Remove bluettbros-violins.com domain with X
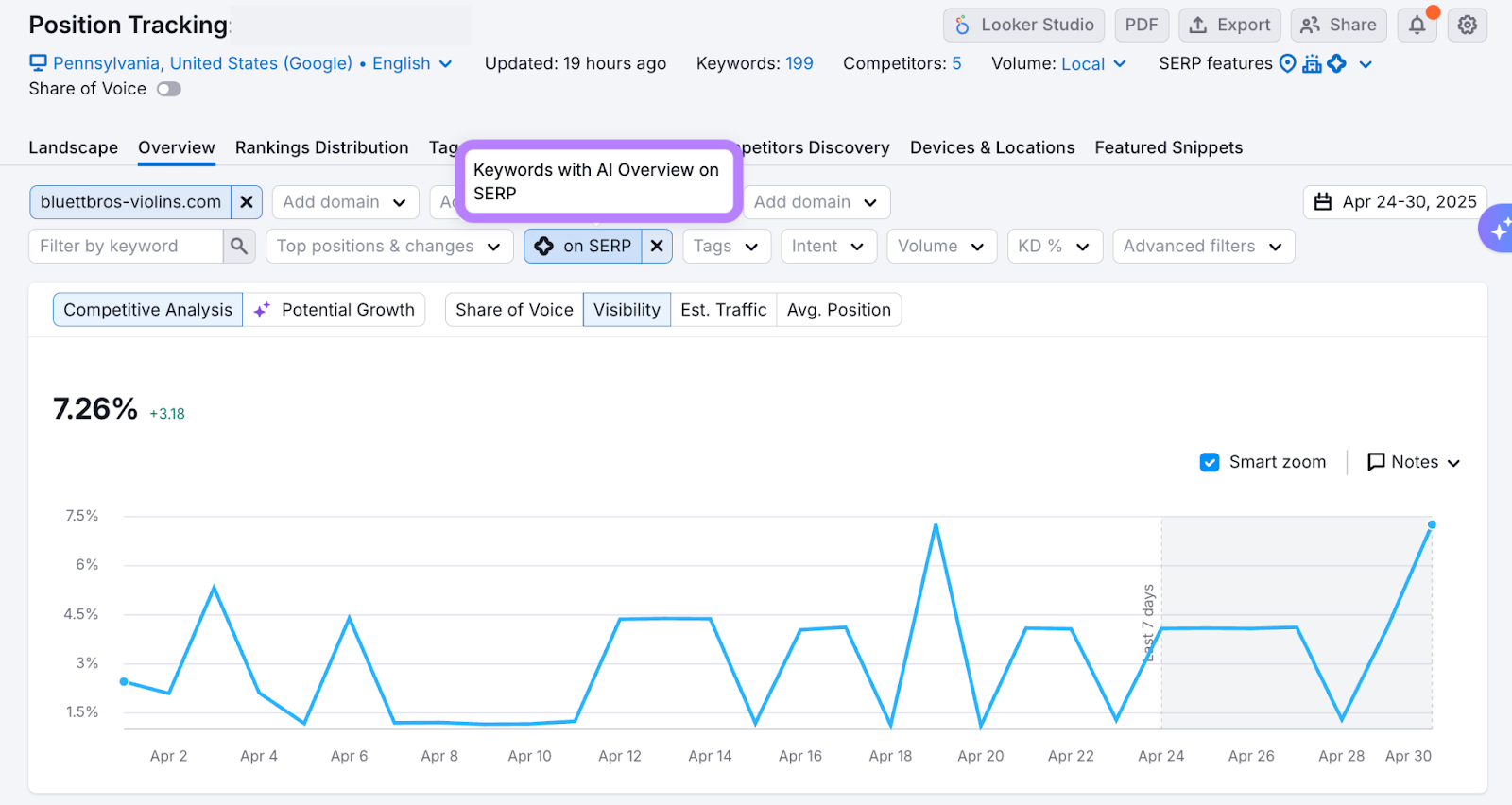The width and height of the screenshot is (1512, 805). click(x=247, y=202)
